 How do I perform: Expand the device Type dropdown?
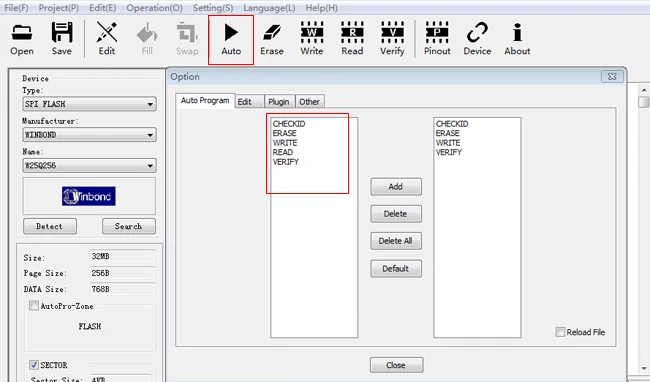coord(89,104)
